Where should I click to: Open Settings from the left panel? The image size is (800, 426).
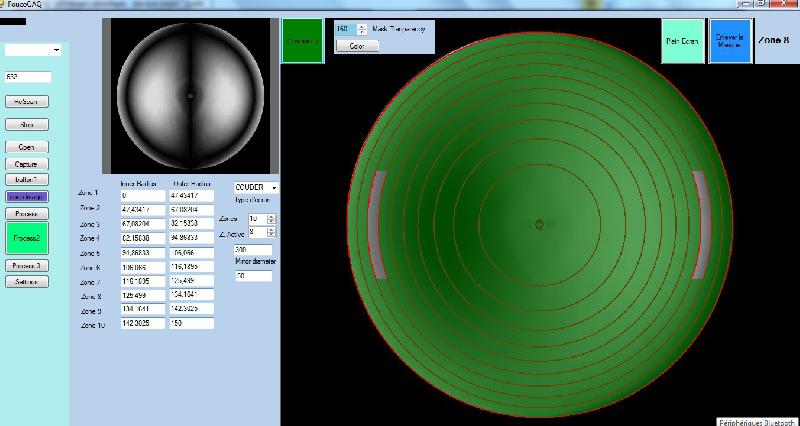pyautogui.click(x=27, y=282)
